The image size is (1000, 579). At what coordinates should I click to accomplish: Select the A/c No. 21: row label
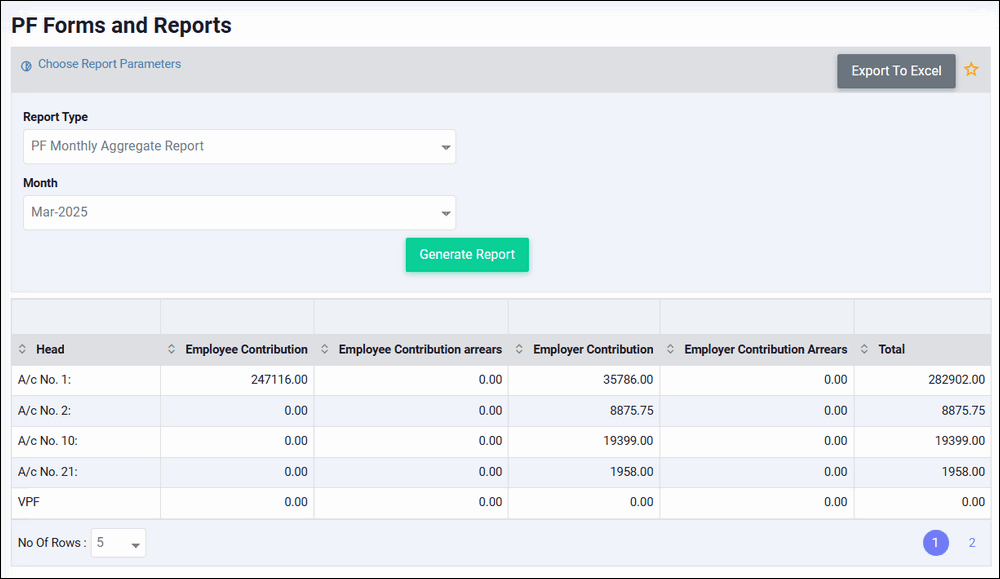click(x=48, y=472)
